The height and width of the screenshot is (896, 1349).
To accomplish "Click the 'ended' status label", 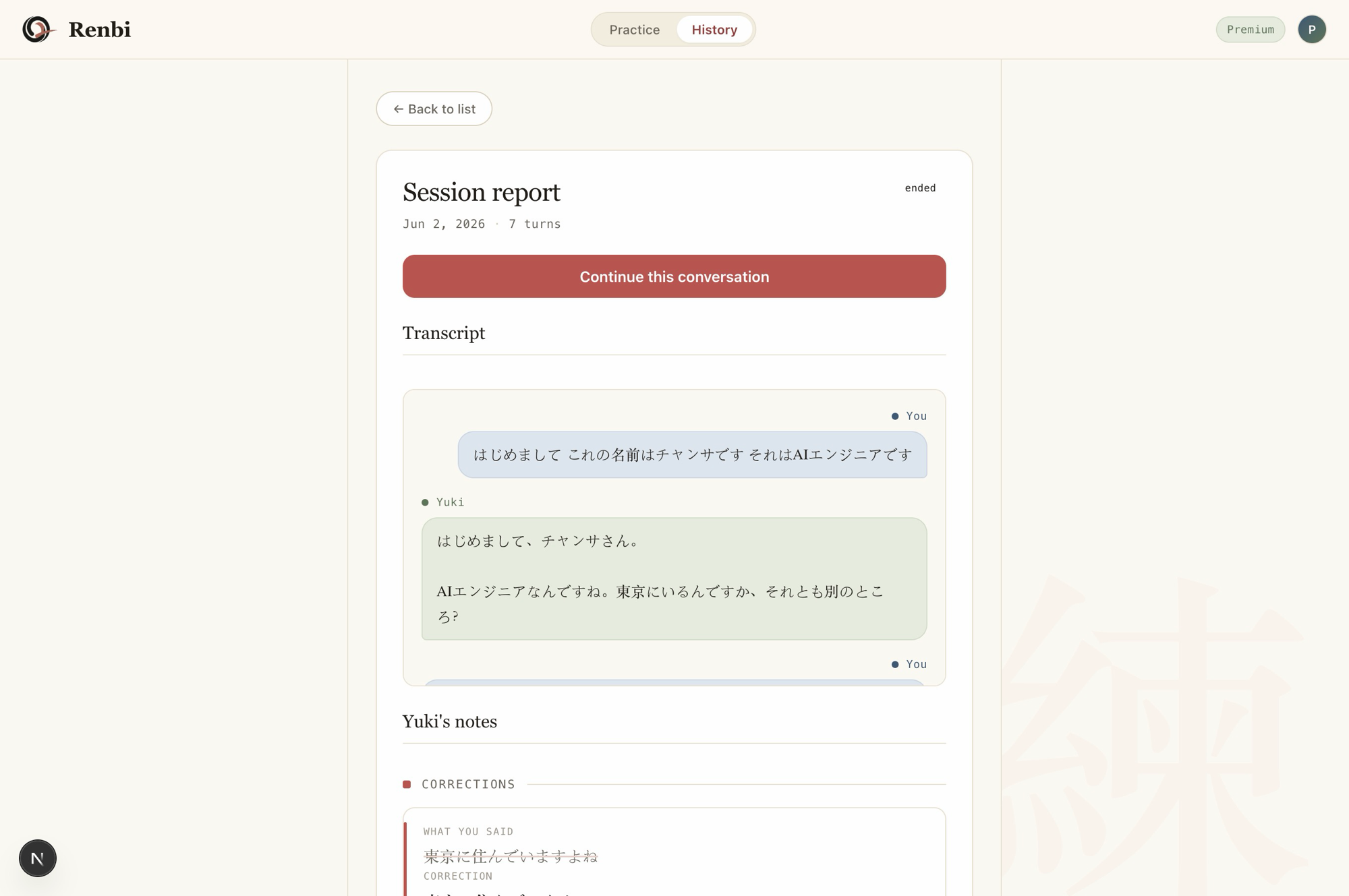I will pos(920,188).
